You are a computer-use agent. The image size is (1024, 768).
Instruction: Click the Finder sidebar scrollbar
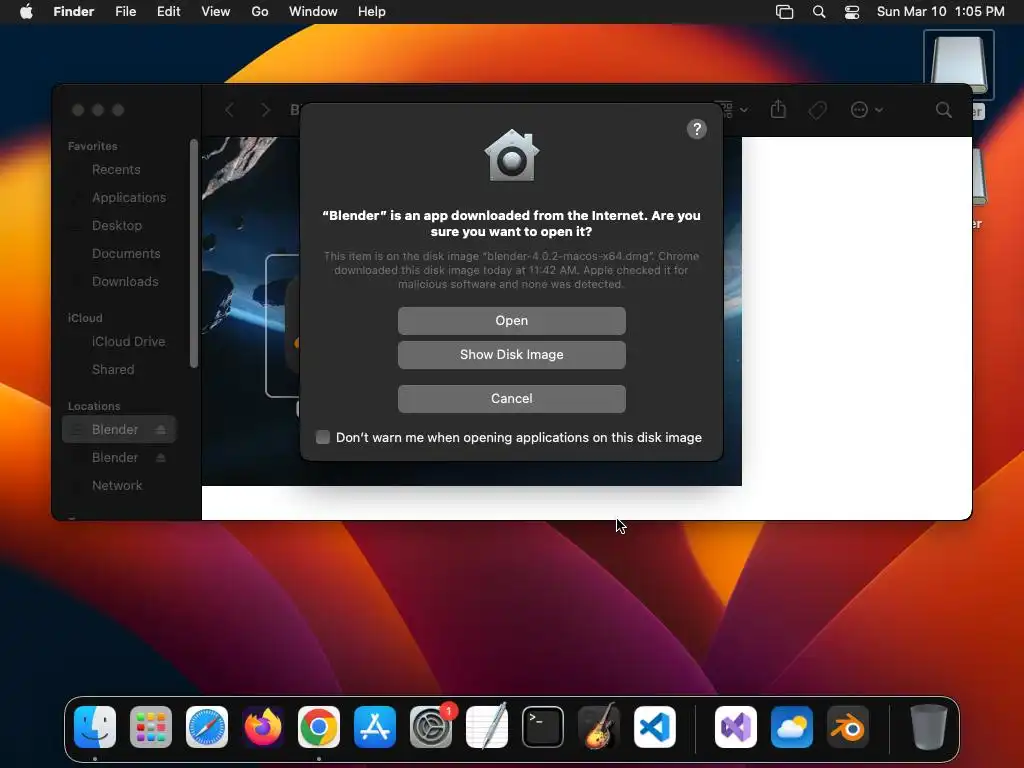(193, 253)
